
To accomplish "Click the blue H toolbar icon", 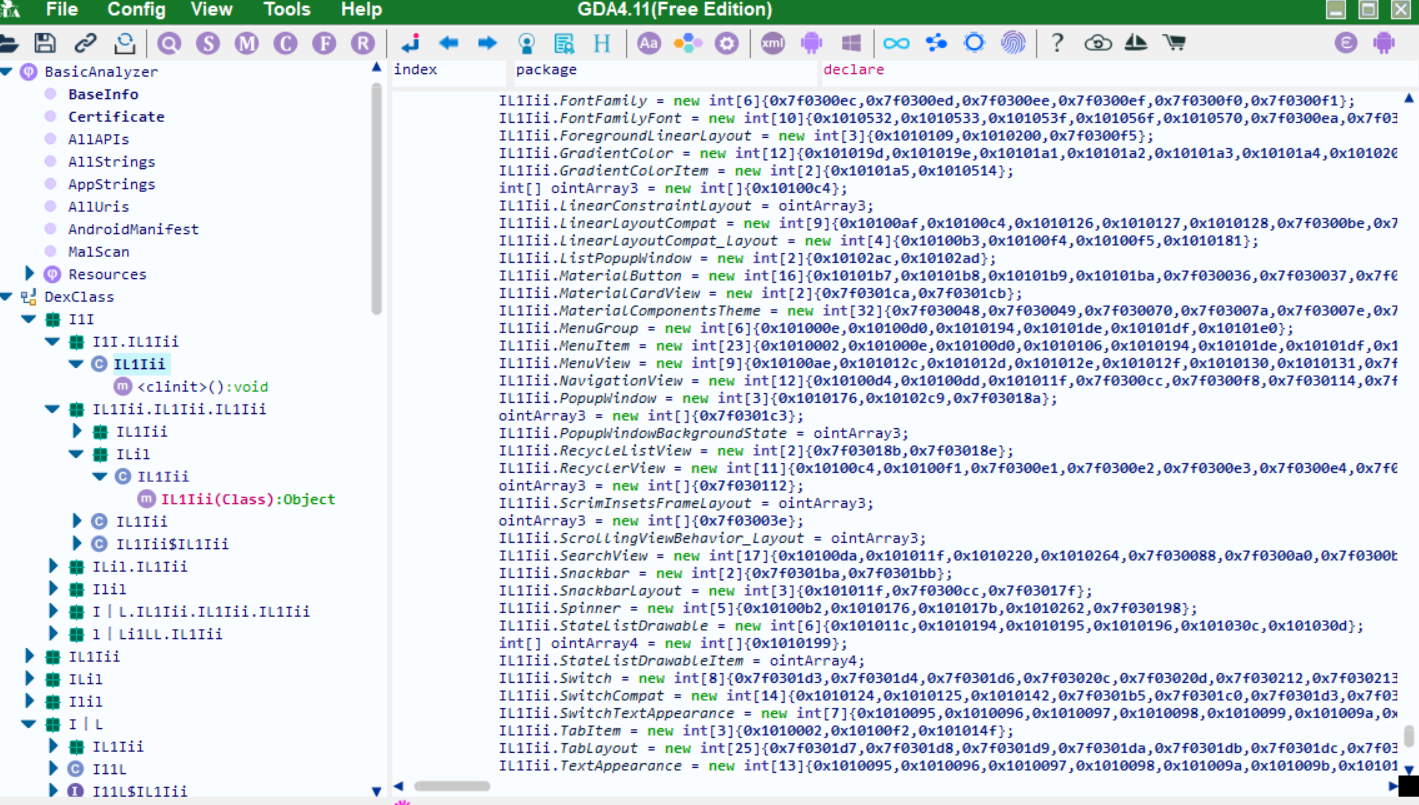I will [602, 43].
